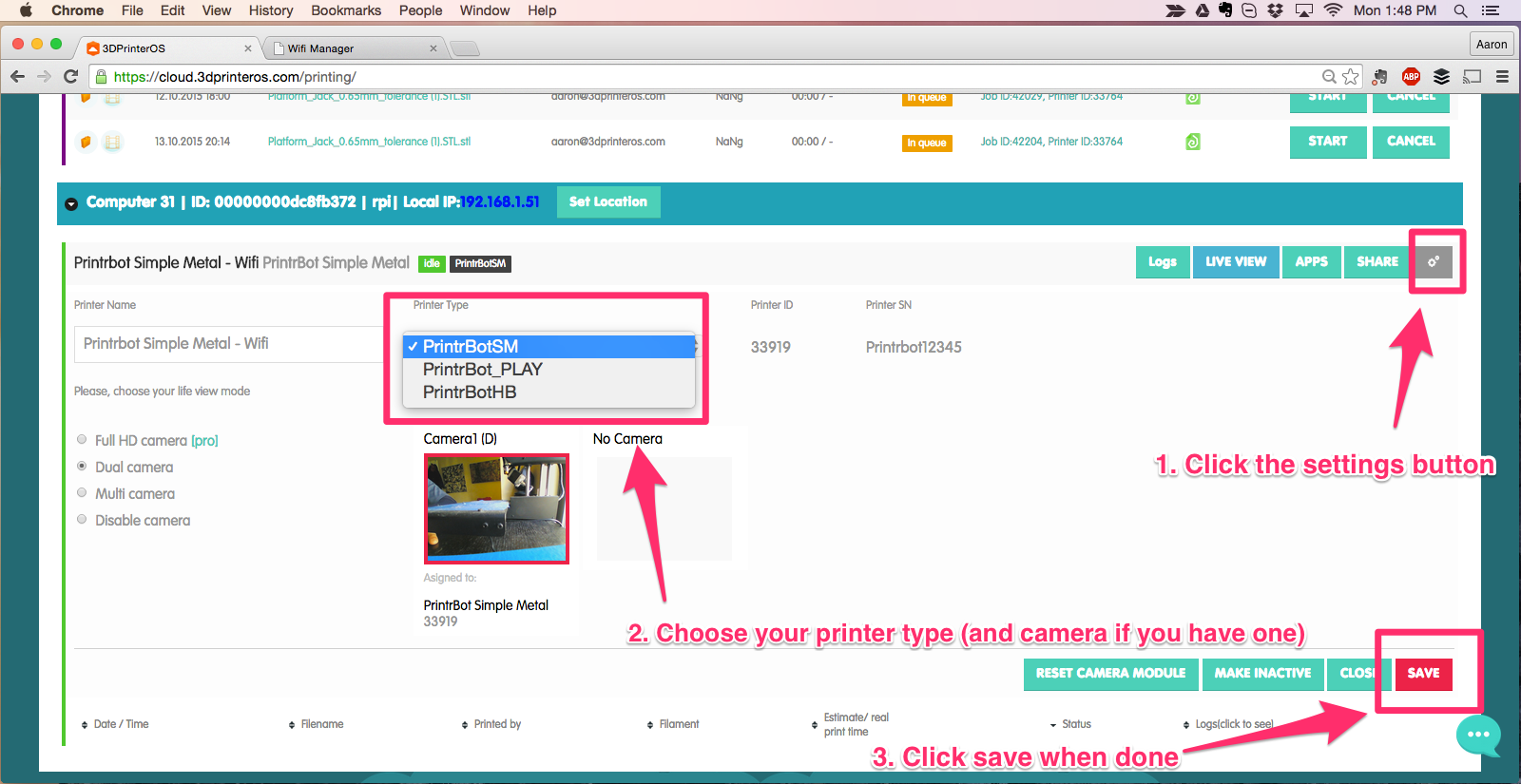Open the Google Drive menu bar icon

[1203, 10]
